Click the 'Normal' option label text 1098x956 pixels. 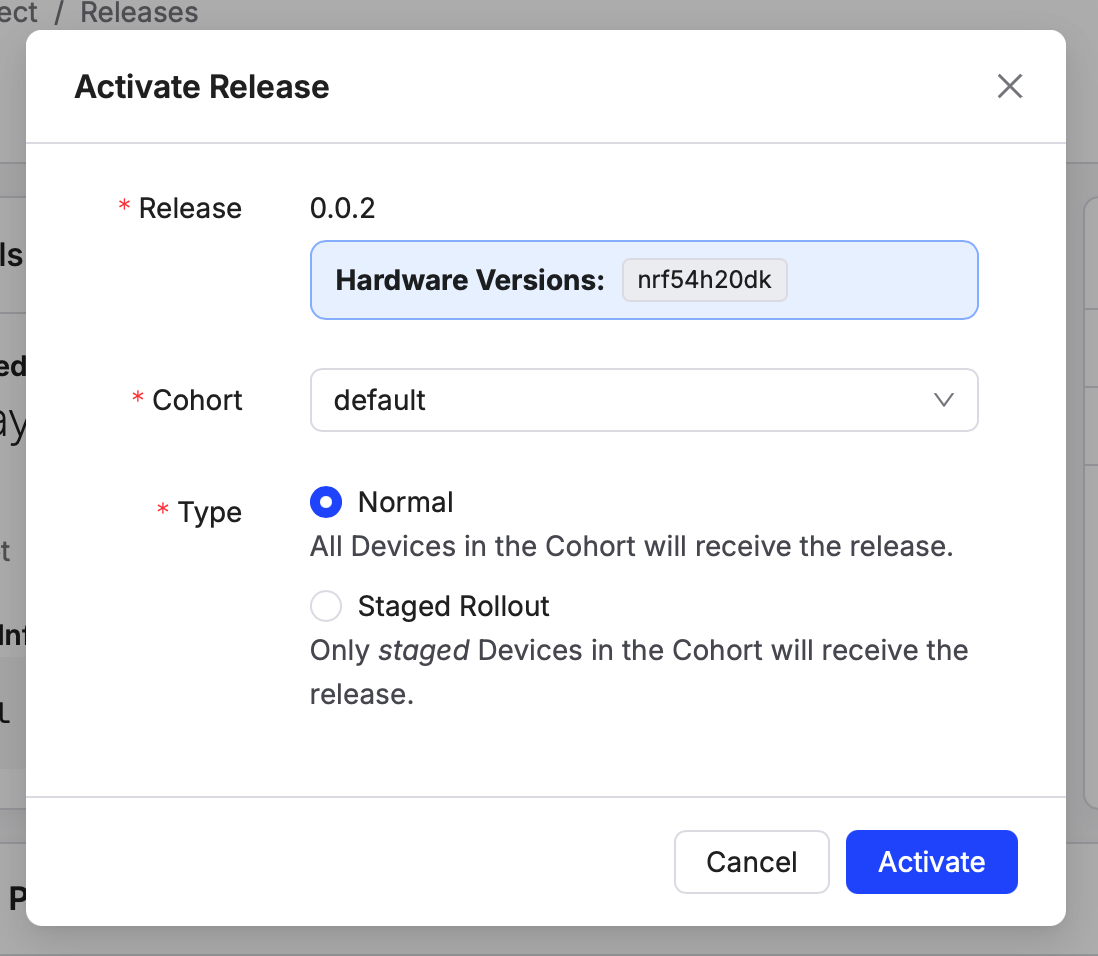(x=405, y=502)
